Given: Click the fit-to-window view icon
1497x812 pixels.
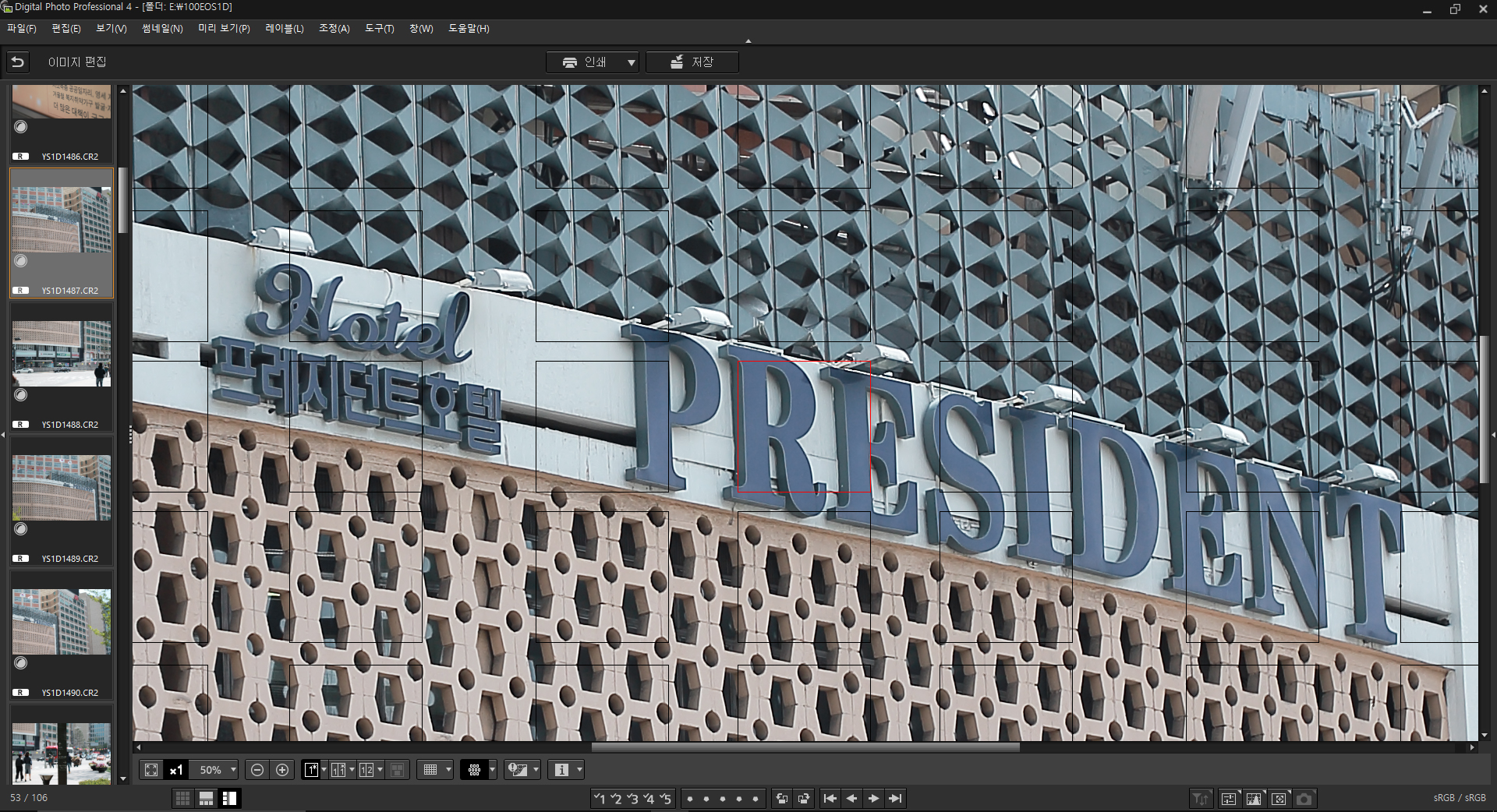Looking at the screenshot, I should coord(151,770).
